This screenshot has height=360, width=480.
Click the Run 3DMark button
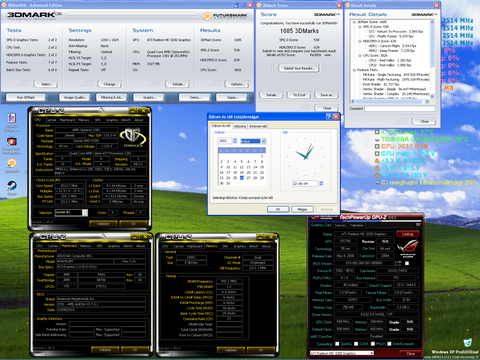click(26, 97)
